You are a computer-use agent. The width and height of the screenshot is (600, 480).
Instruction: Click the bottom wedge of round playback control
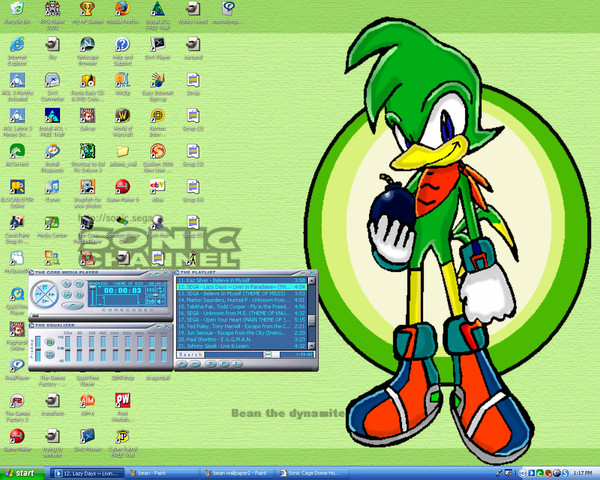[45, 301]
